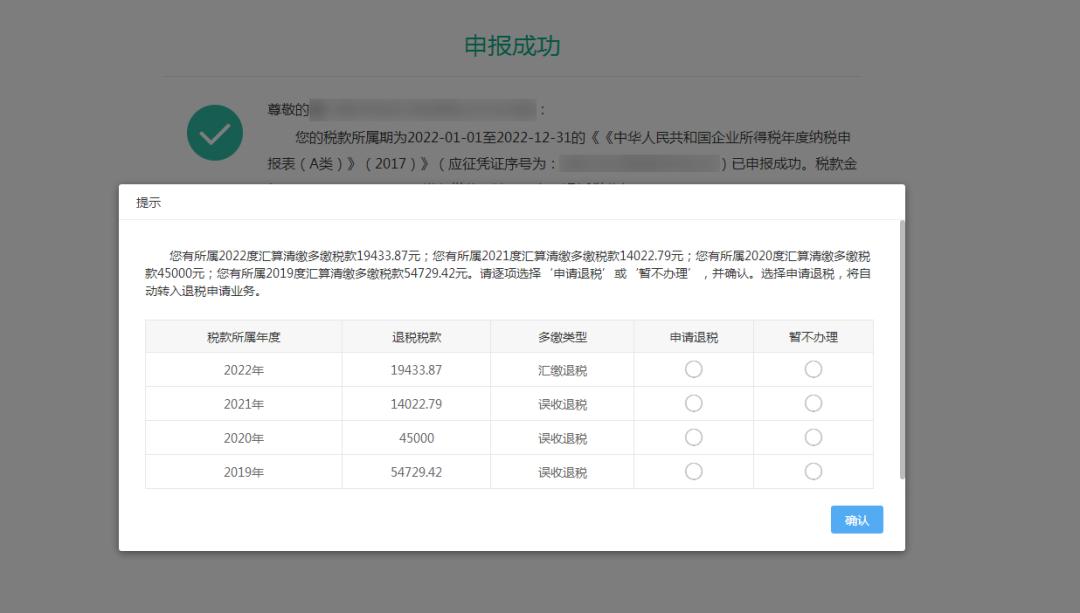Select 暂不办理 radio button for 2020年
This screenshot has width=1080, height=613.
point(813,437)
